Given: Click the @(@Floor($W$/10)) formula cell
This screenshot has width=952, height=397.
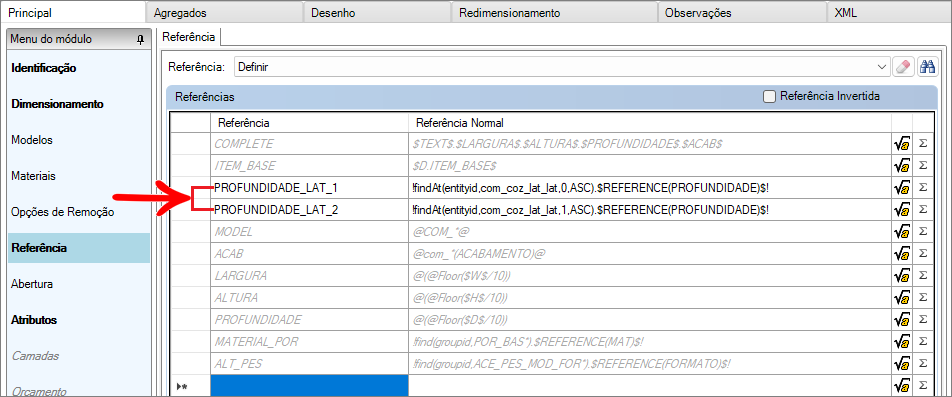Looking at the screenshot, I should 650,276.
